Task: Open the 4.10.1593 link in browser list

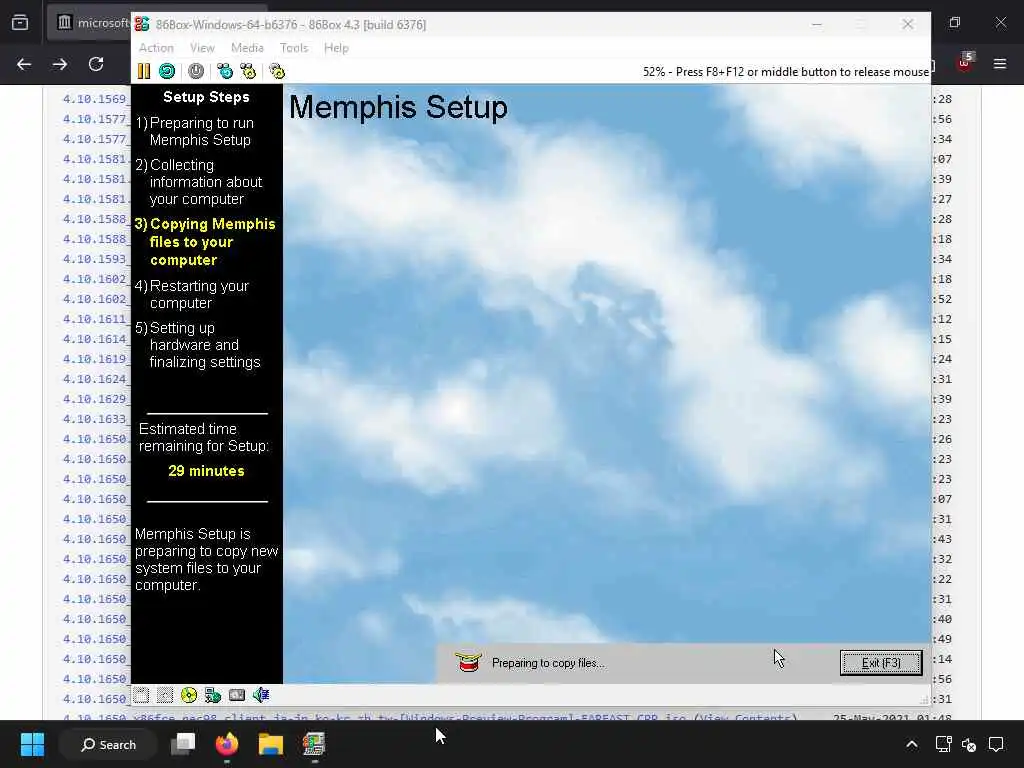Action: coord(95,259)
